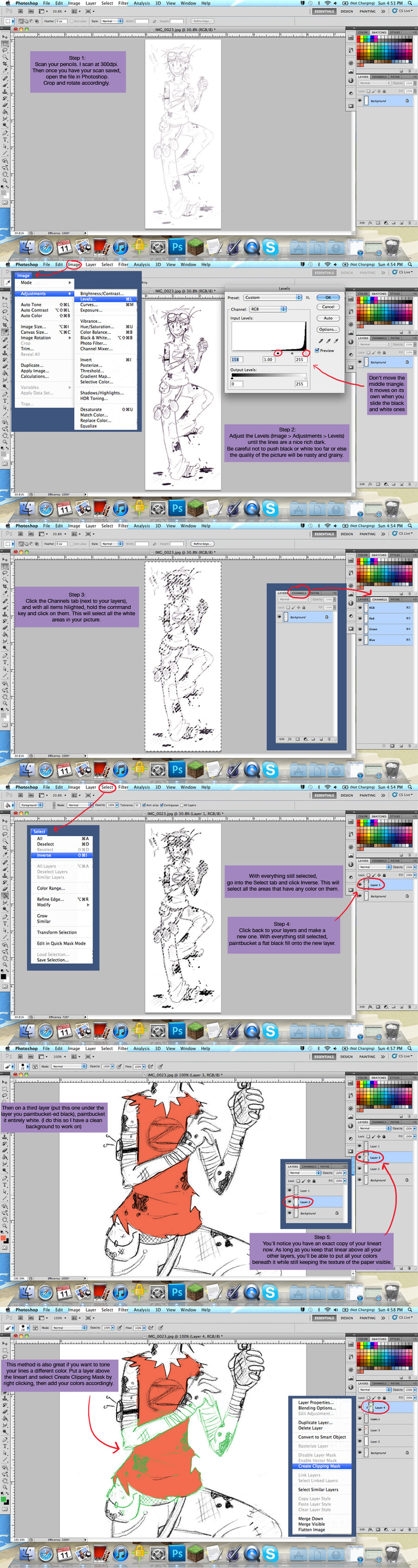Choose Levels... from the Adjustments submenu
The width and height of the screenshot is (418, 1568).
[106, 299]
